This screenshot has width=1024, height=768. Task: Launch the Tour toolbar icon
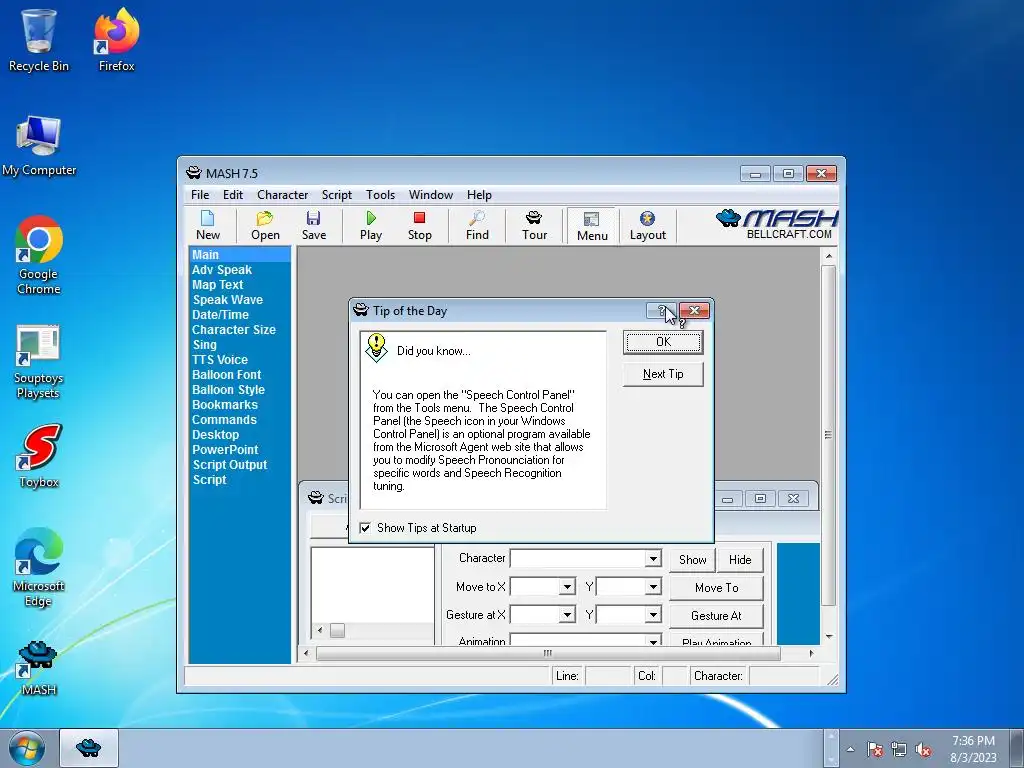[x=534, y=225]
